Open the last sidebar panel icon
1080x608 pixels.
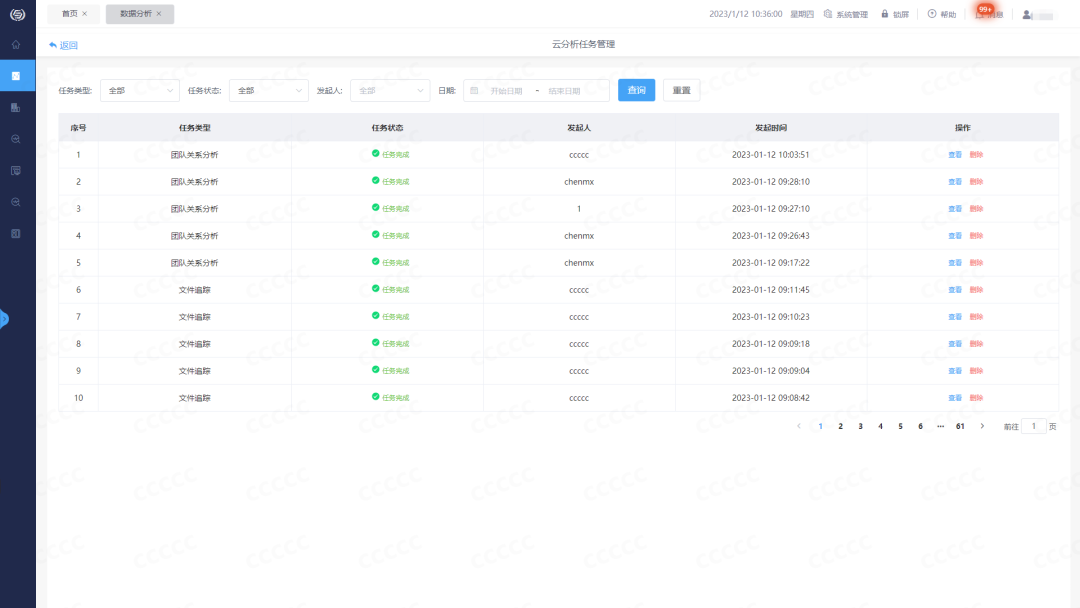pyautogui.click(x=16, y=234)
